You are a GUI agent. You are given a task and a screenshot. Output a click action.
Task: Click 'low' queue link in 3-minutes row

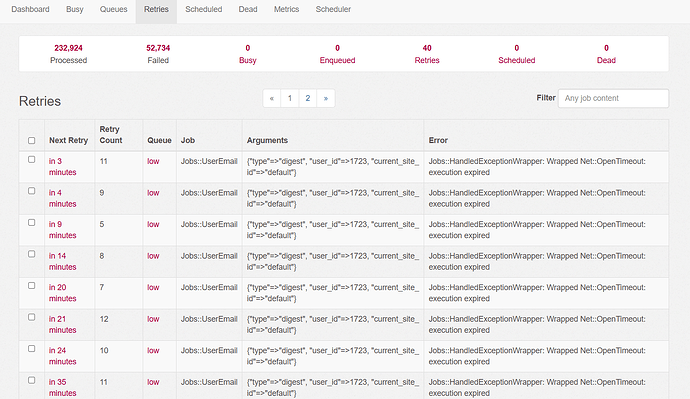153,161
